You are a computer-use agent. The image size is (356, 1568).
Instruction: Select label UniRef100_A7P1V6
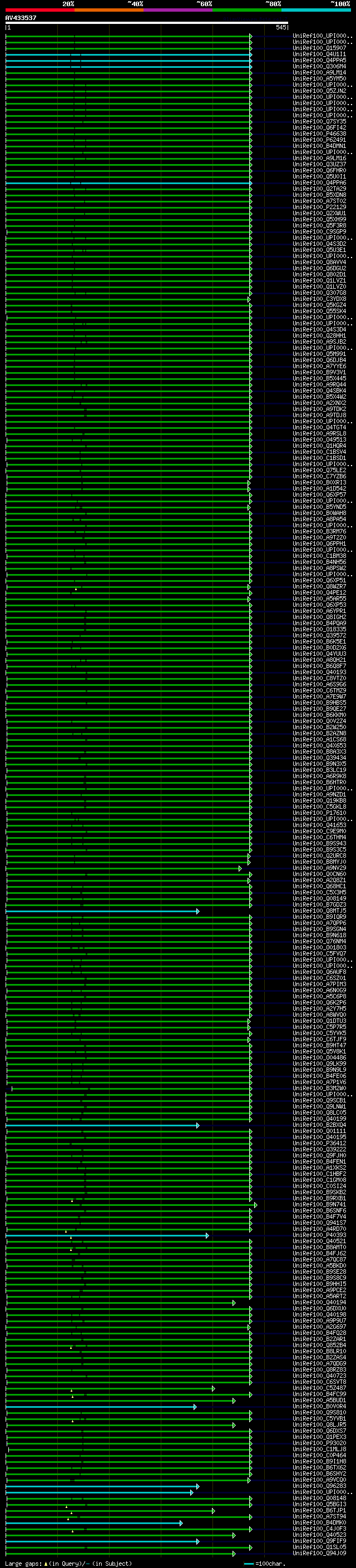[319, 1082]
